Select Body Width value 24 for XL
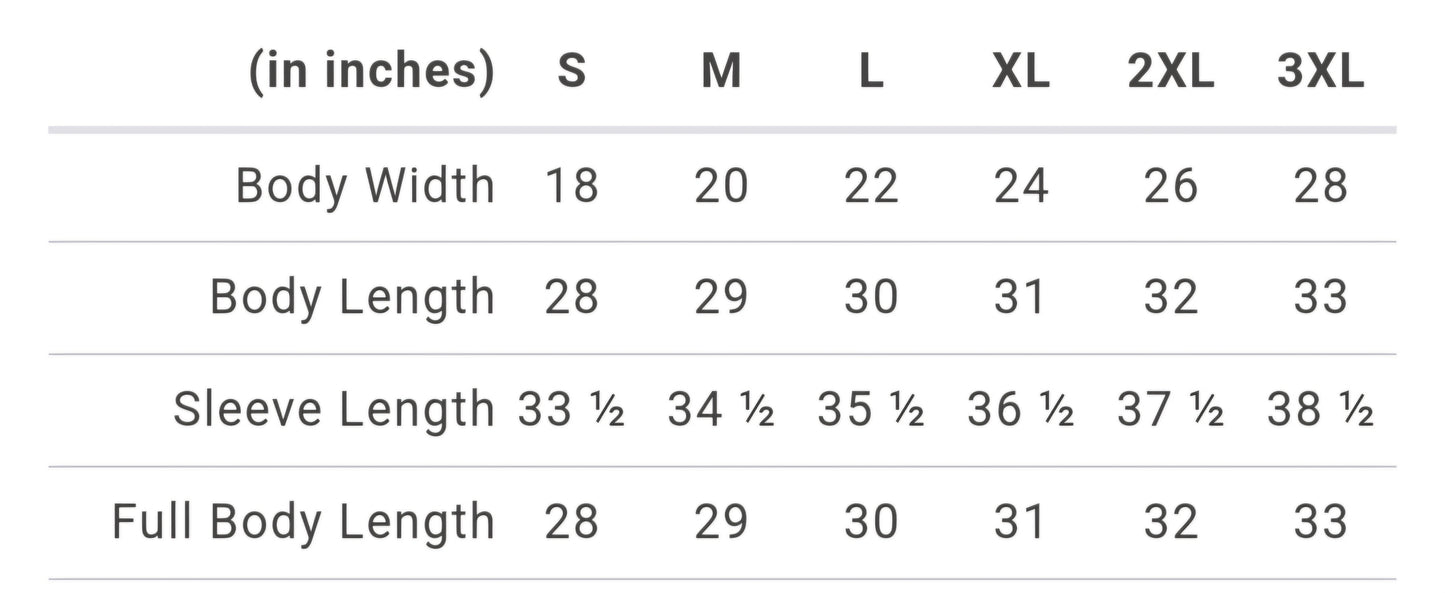 (x=1021, y=186)
